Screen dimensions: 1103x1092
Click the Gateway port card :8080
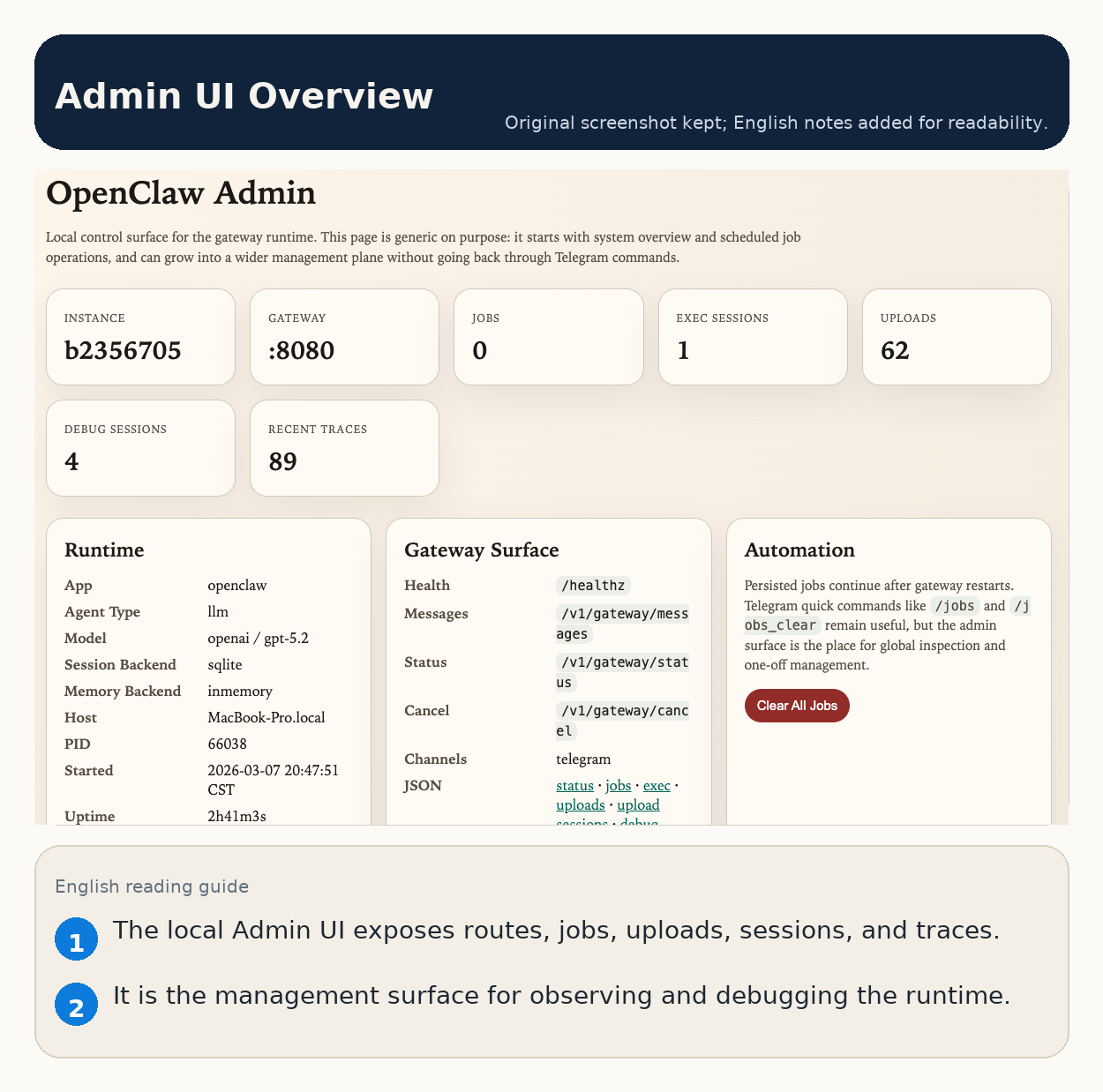point(344,336)
